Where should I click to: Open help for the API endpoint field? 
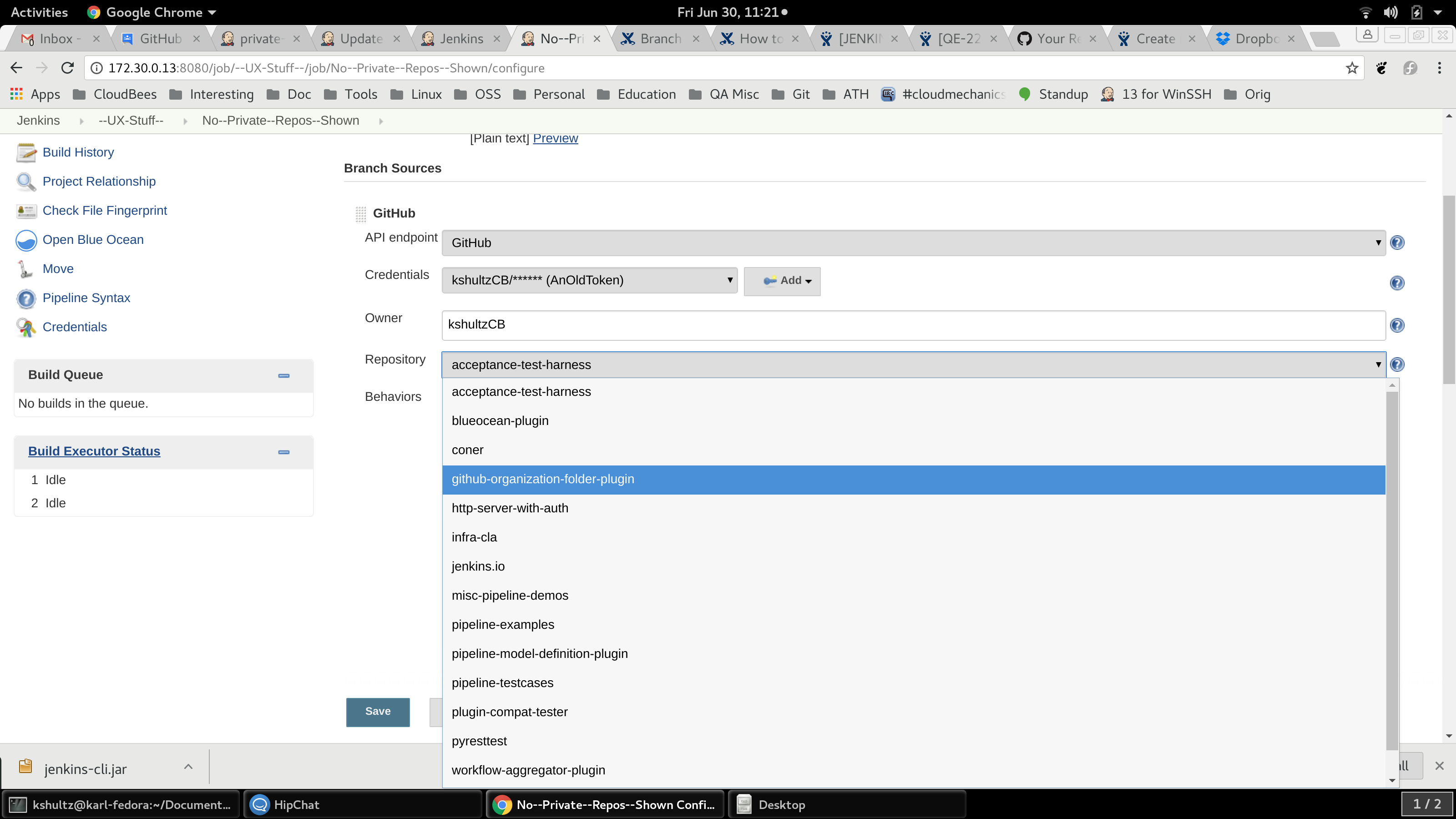[x=1397, y=243]
